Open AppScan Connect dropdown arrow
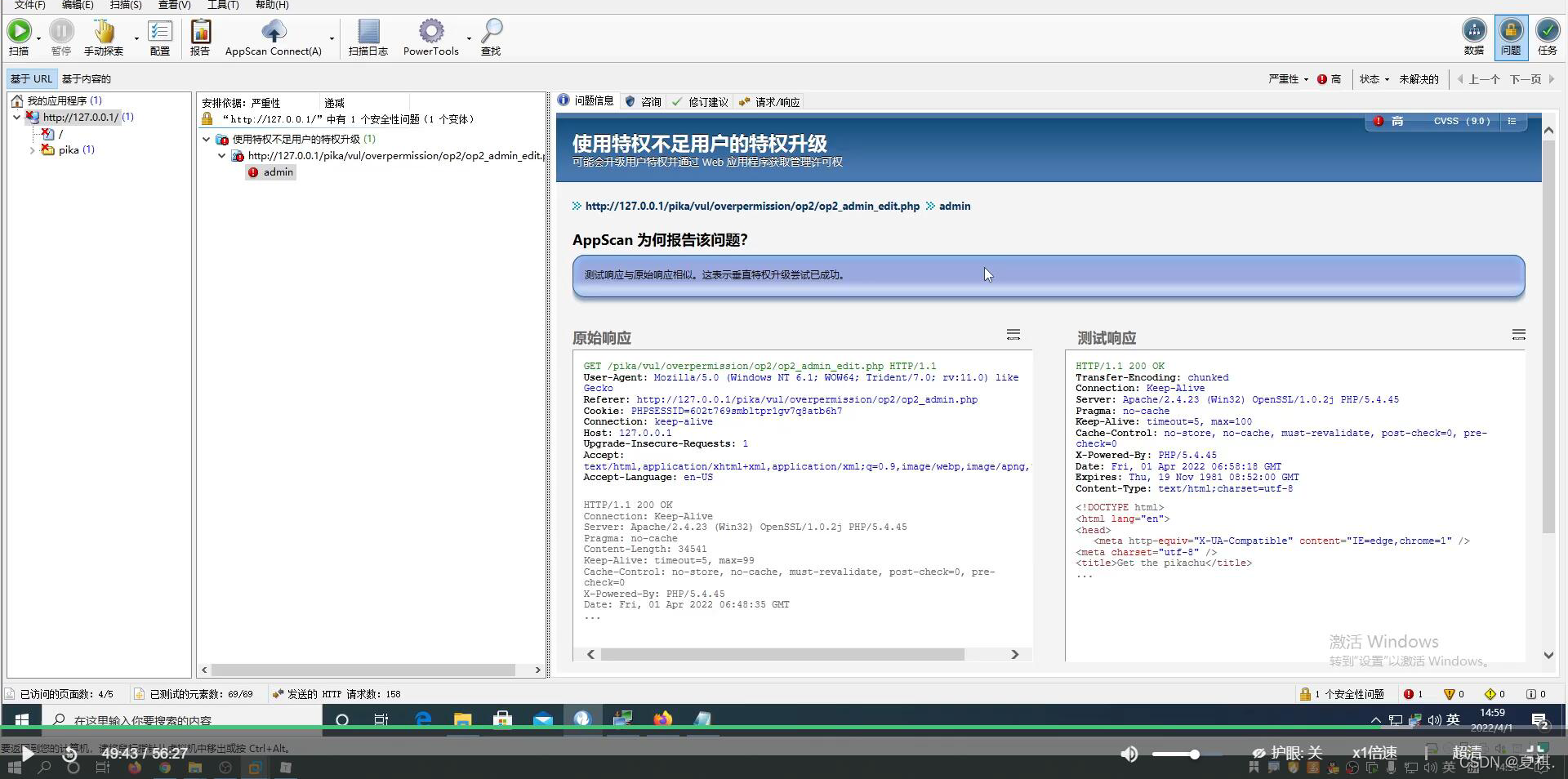Viewport: 1568px width, 779px height. coord(332,38)
